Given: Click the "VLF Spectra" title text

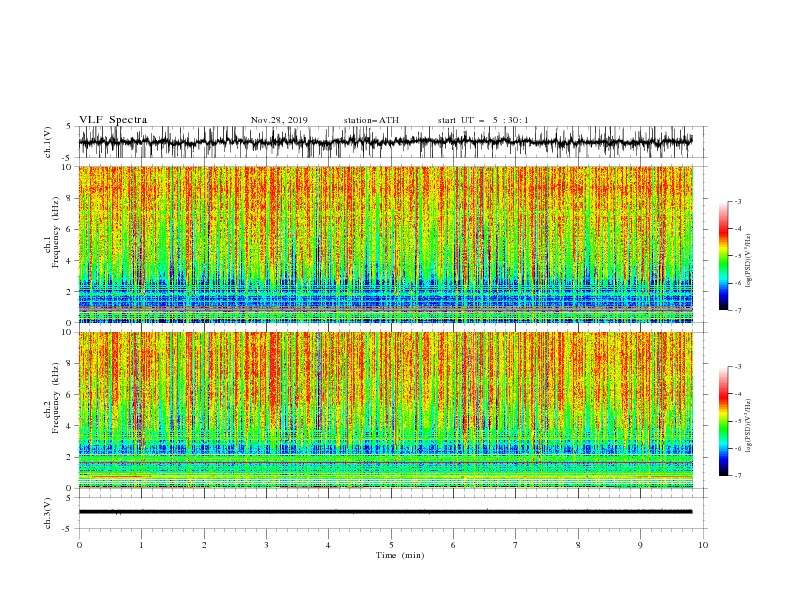Looking at the screenshot, I should point(113,120).
